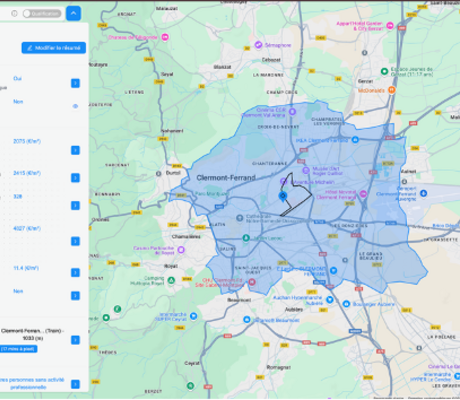The height and width of the screenshot is (400, 460).
Task: Open the arrow for the Clermont-Ferrand Train station row
Action: 75,340
